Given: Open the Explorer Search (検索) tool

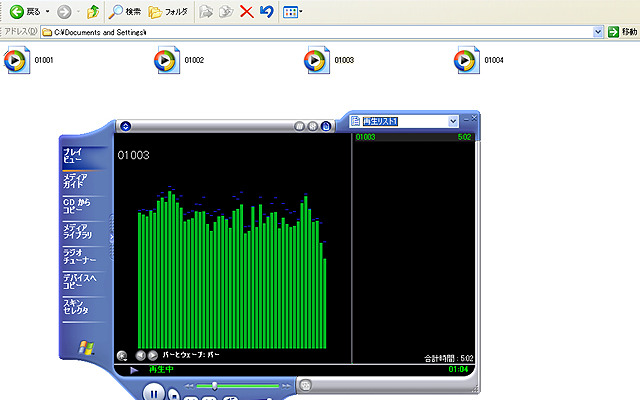Looking at the screenshot, I should tap(125, 11).
